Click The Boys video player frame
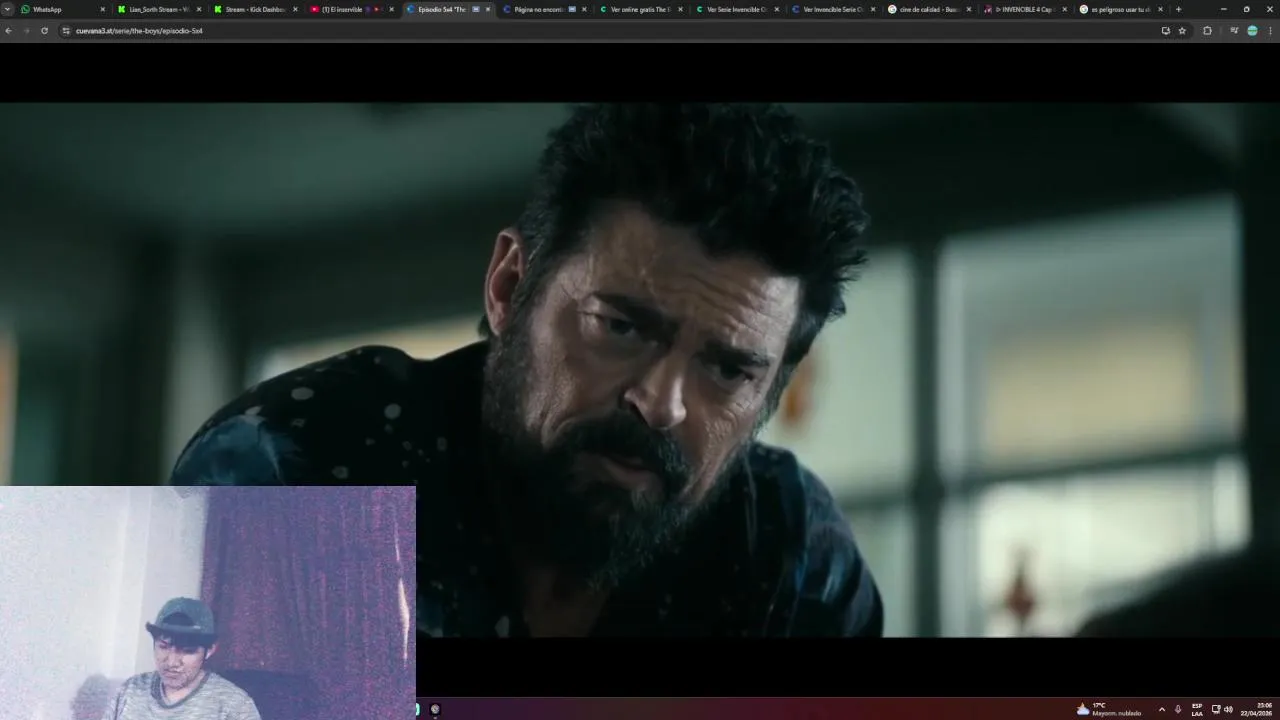Screen dimensions: 1280x720 coord(640,370)
